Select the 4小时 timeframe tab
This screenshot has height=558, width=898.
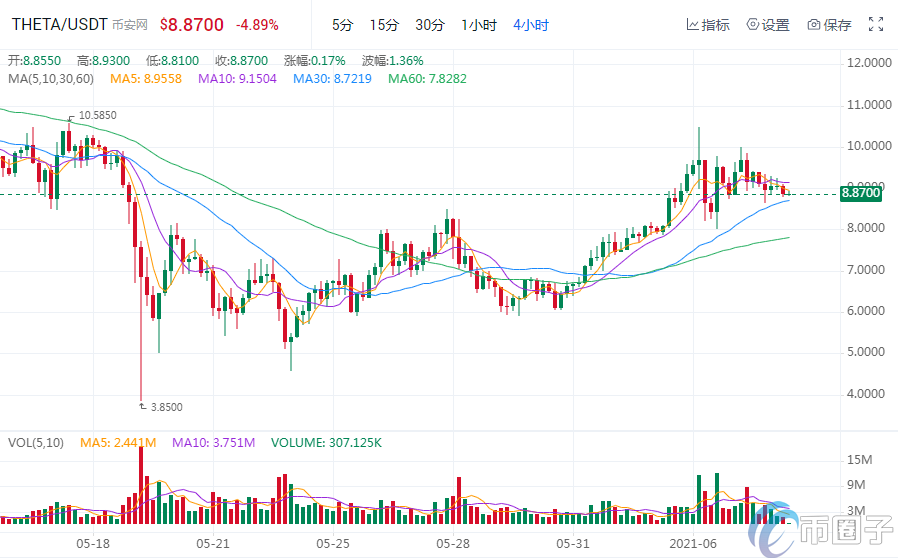pos(529,24)
